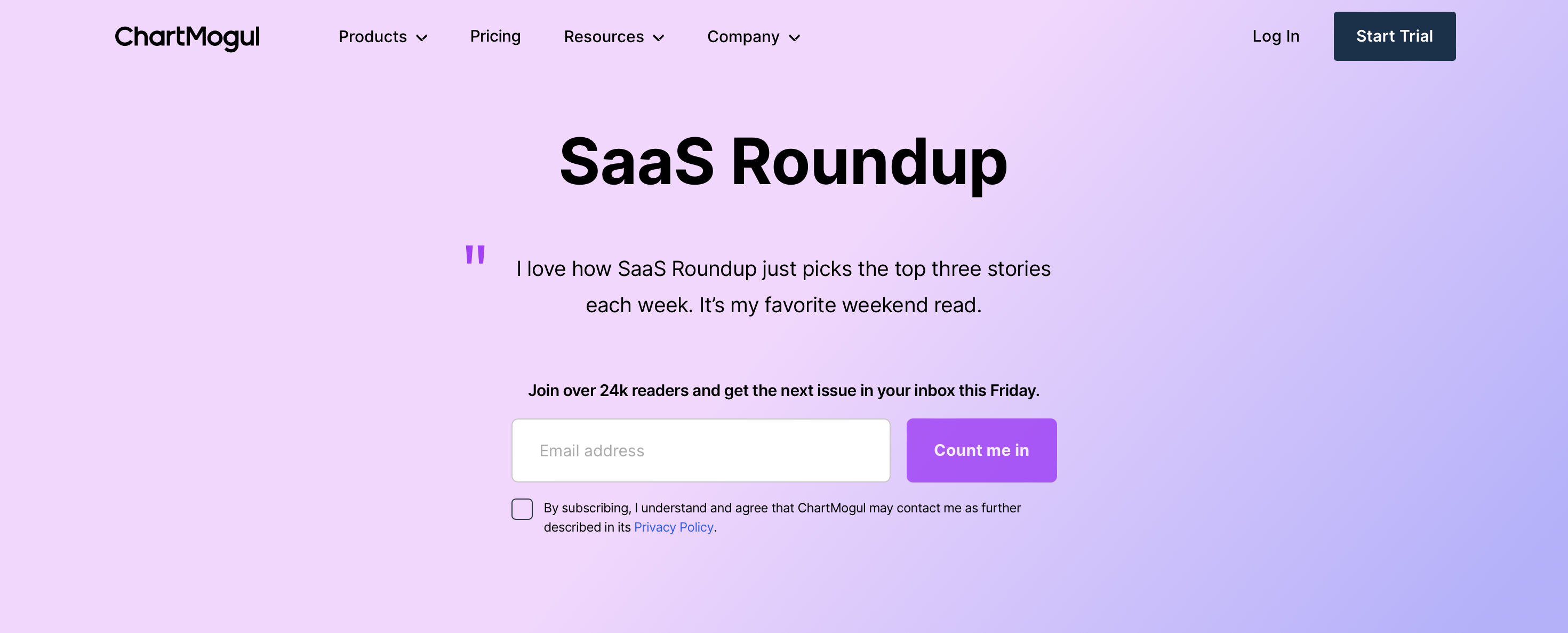1568x633 pixels.
Task: Click the Products chevron arrow
Action: (x=422, y=38)
